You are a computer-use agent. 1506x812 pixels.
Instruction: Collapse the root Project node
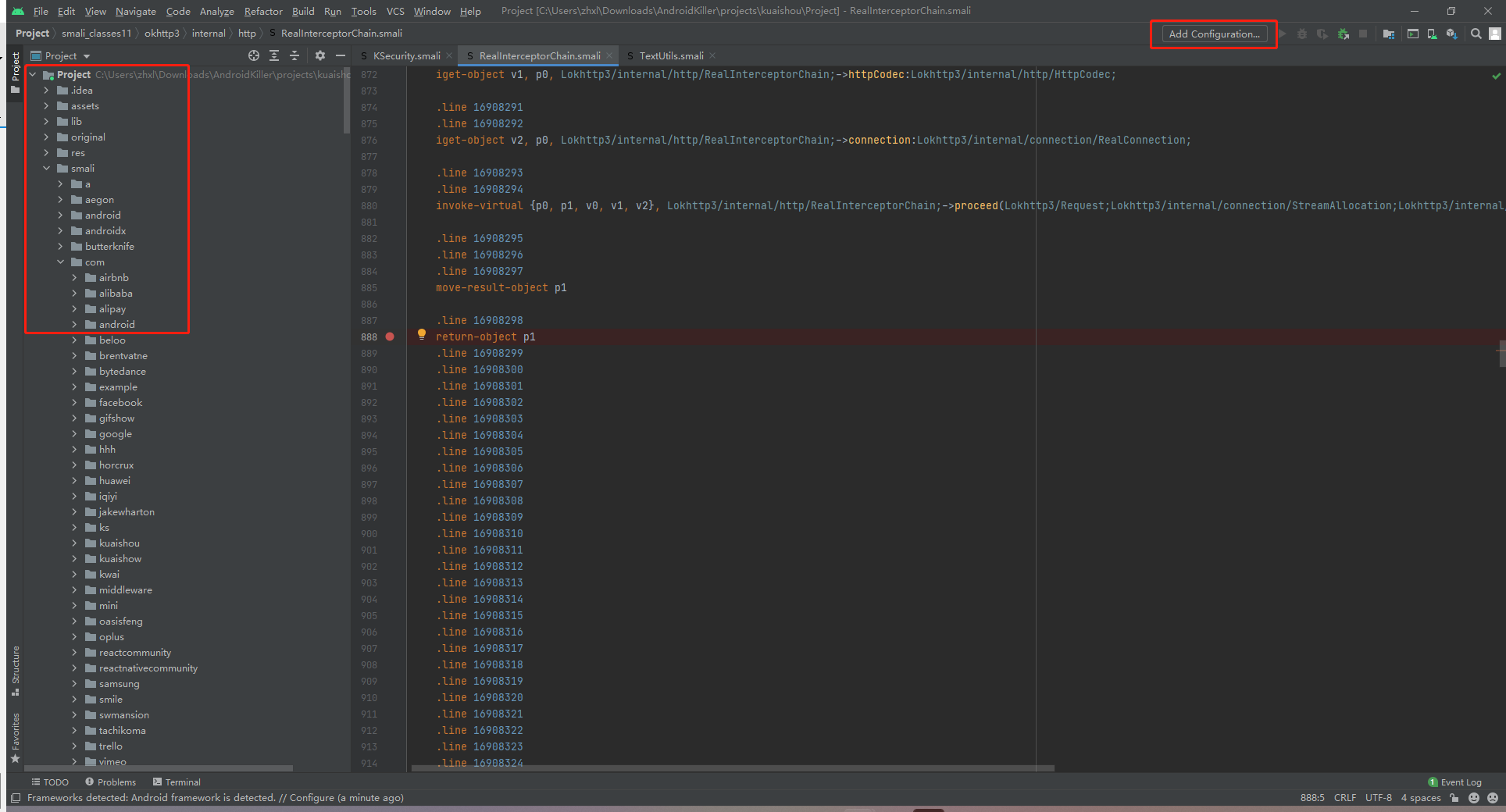32,74
